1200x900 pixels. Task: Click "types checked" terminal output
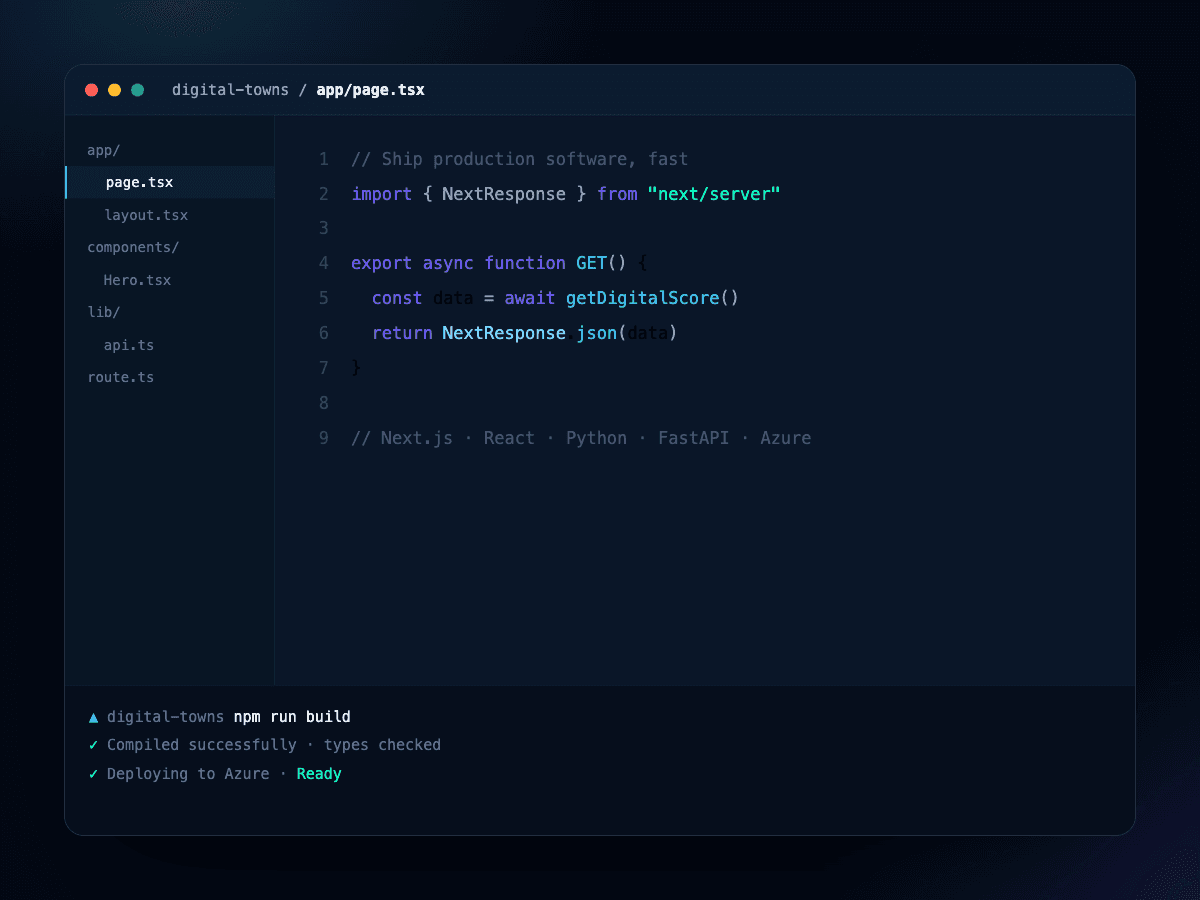coord(382,745)
